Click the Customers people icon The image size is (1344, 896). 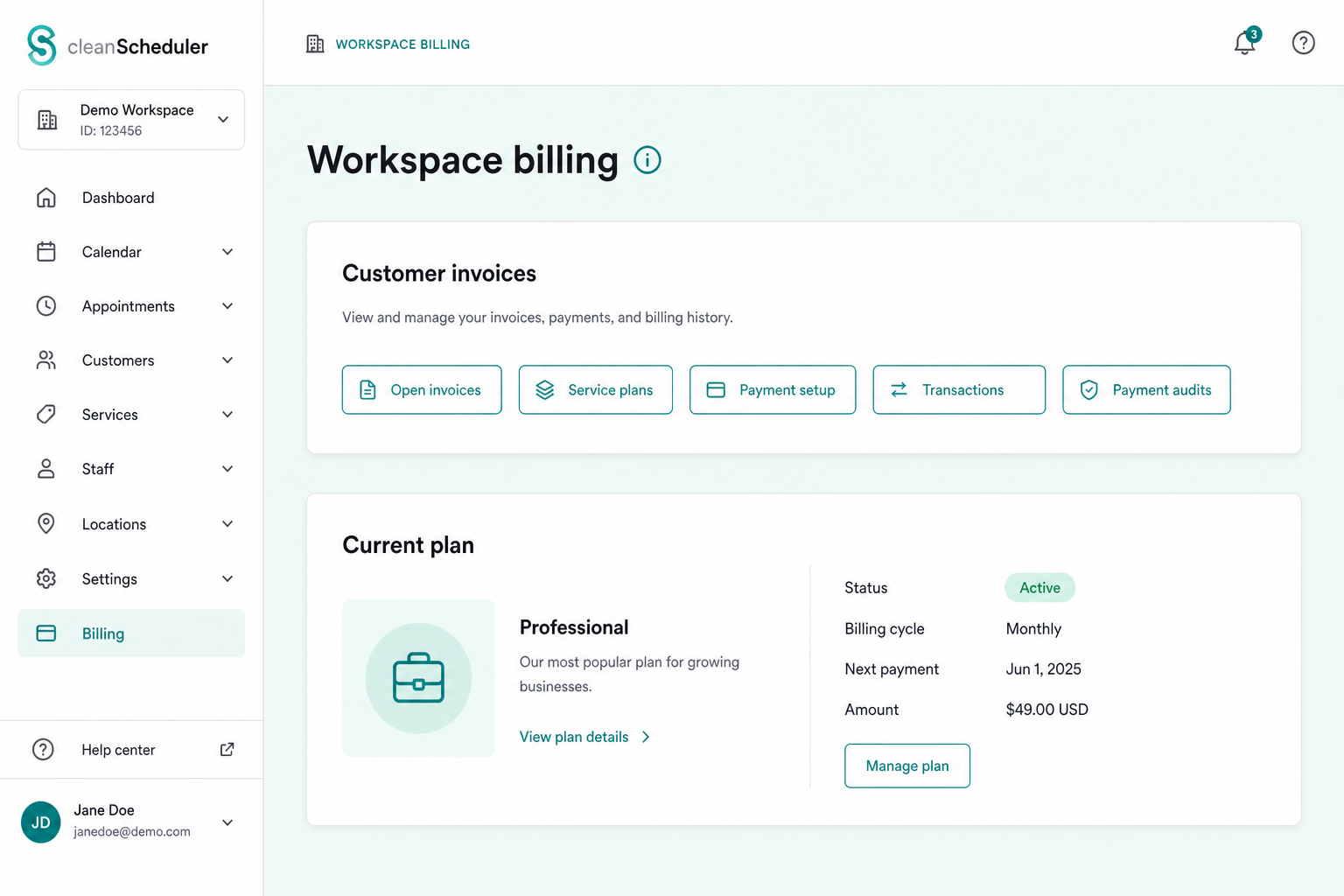click(46, 360)
